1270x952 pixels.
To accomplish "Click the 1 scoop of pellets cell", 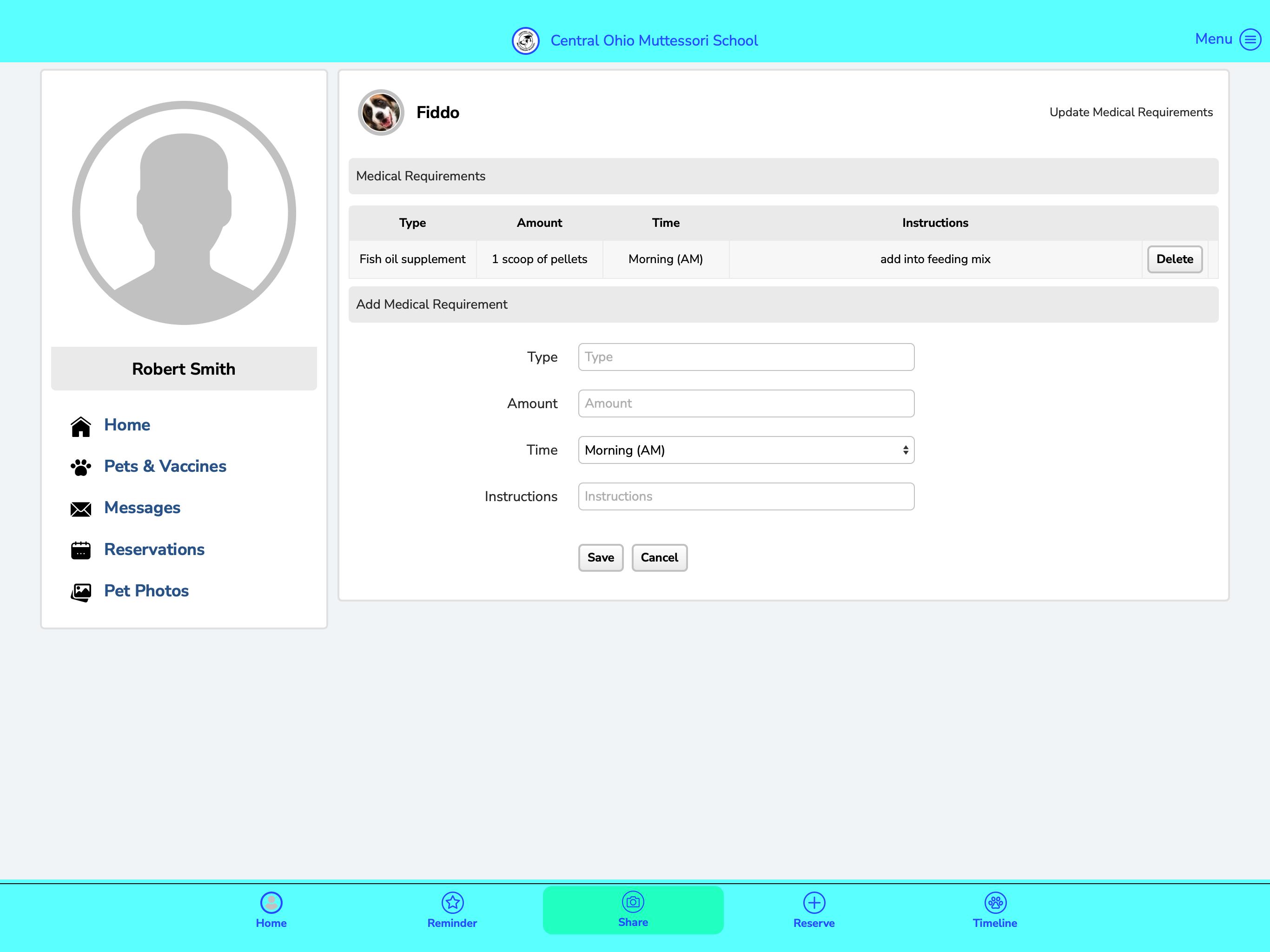I will point(539,259).
